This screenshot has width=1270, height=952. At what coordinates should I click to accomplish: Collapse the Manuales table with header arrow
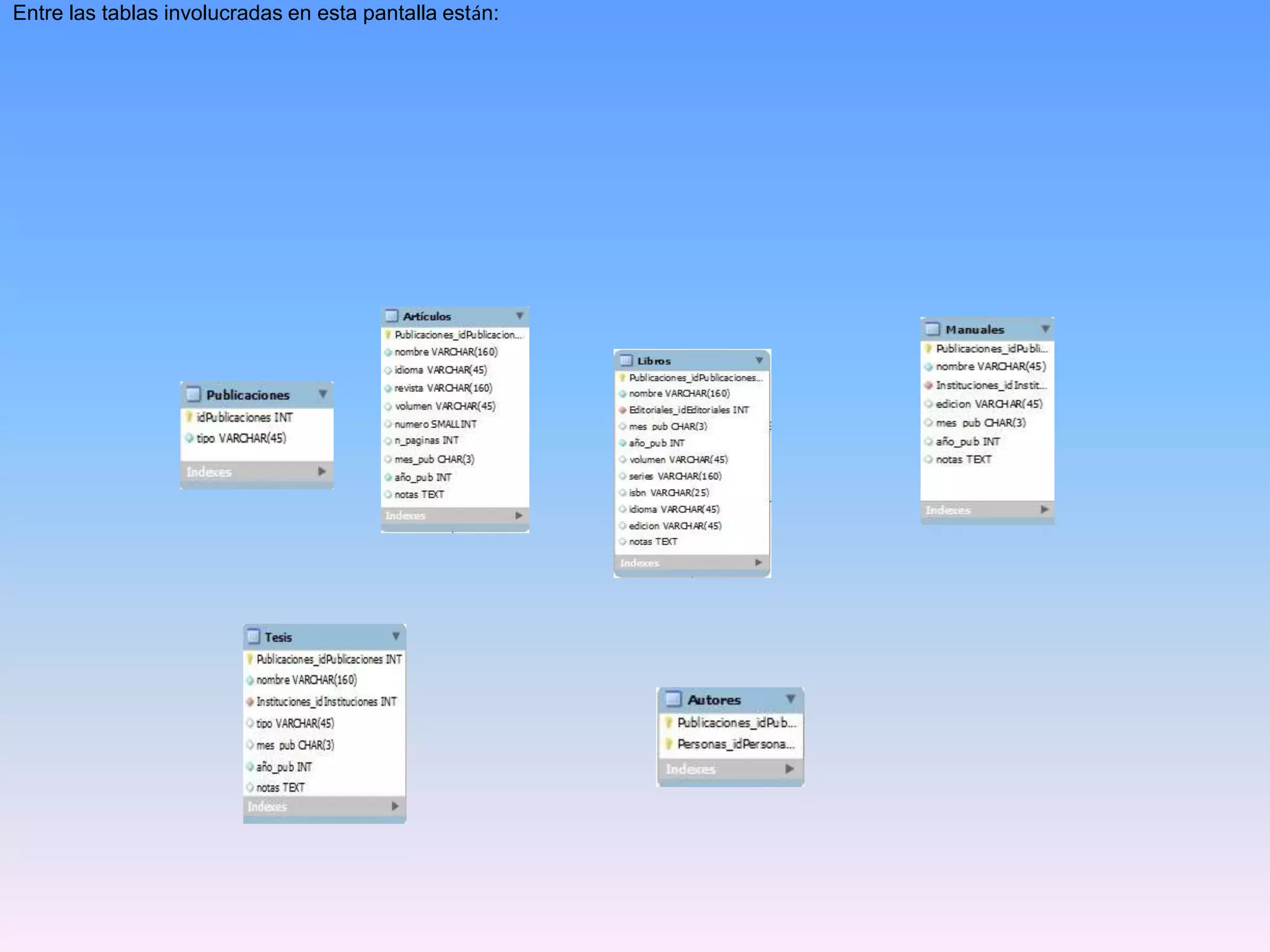tap(1046, 329)
